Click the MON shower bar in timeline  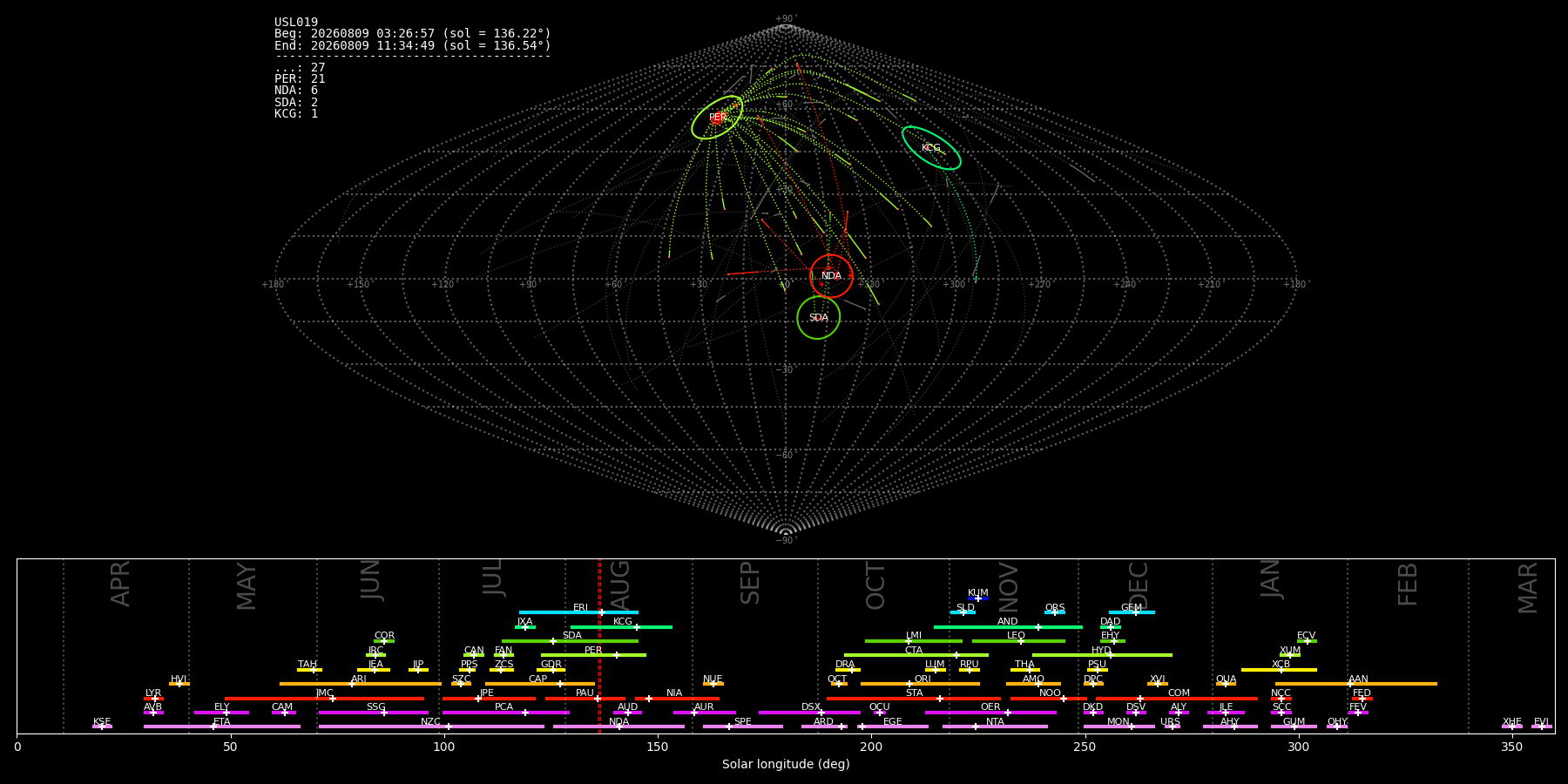click(x=1119, y=727)
